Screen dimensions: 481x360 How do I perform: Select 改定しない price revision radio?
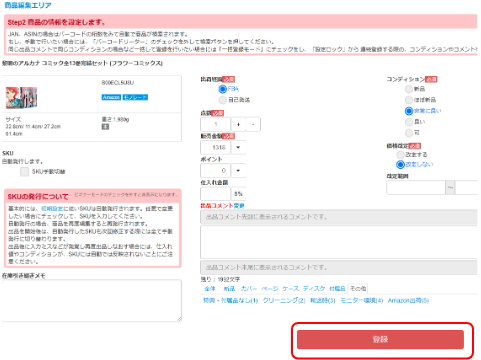click(400, 164)
